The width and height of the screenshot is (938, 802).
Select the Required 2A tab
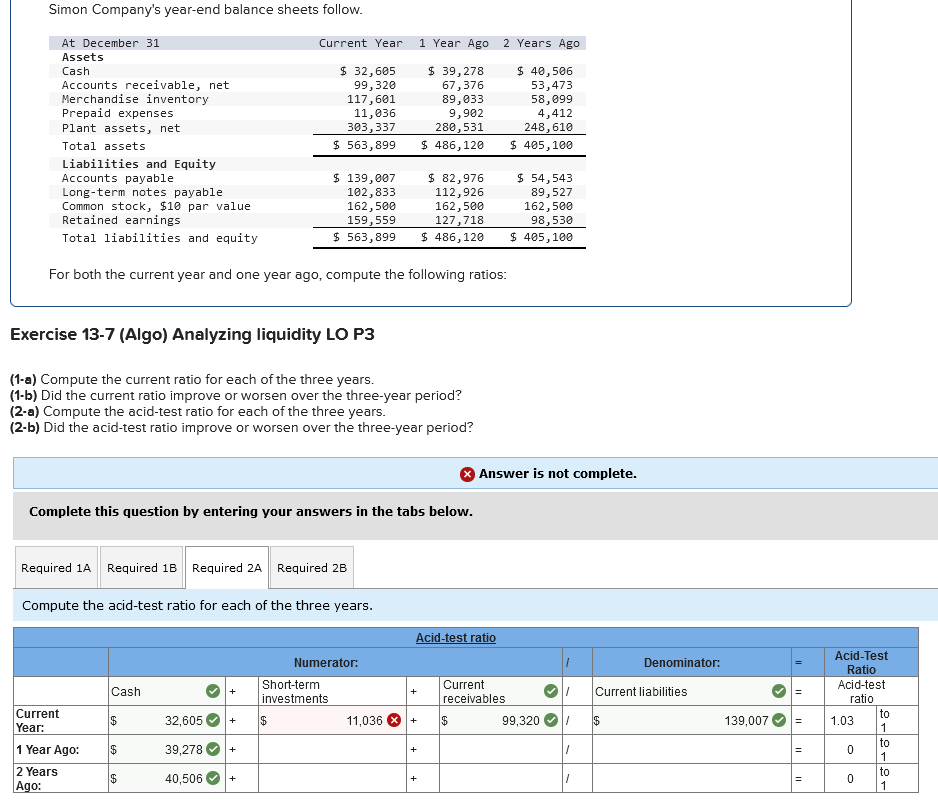pyautogui.click(x=227, y=568)
